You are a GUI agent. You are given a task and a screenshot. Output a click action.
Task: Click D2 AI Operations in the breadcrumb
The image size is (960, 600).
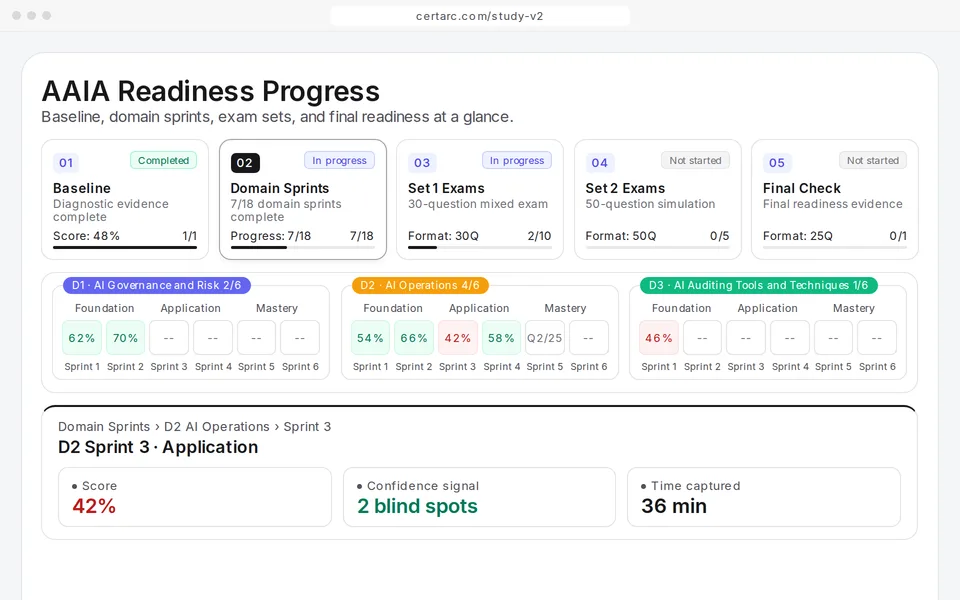(217, 427)
